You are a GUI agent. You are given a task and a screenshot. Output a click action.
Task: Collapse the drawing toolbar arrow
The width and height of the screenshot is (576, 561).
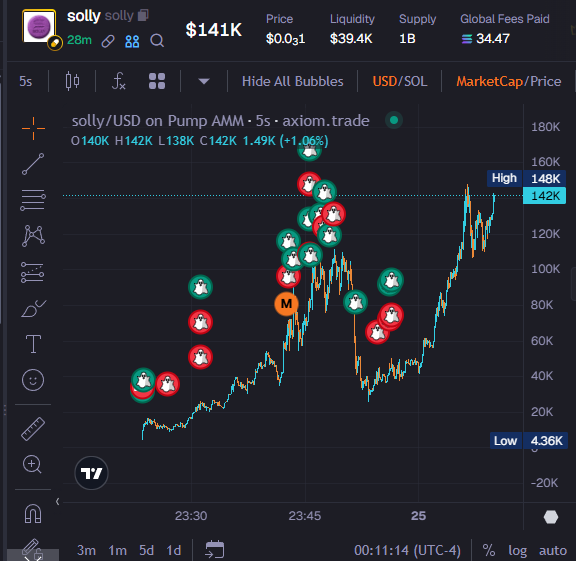[57, 501]
